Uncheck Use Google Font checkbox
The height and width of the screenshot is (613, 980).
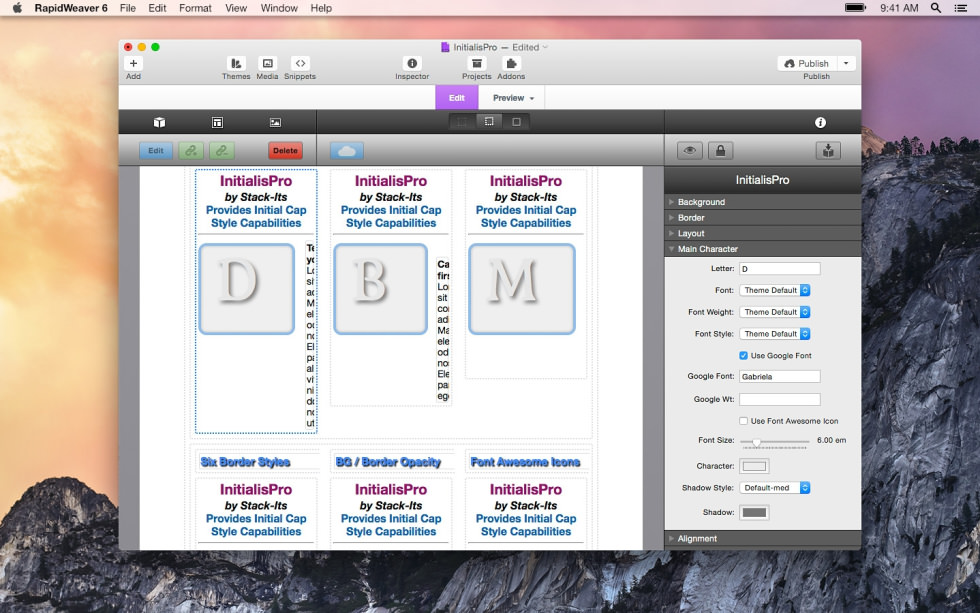pos(743,356)
